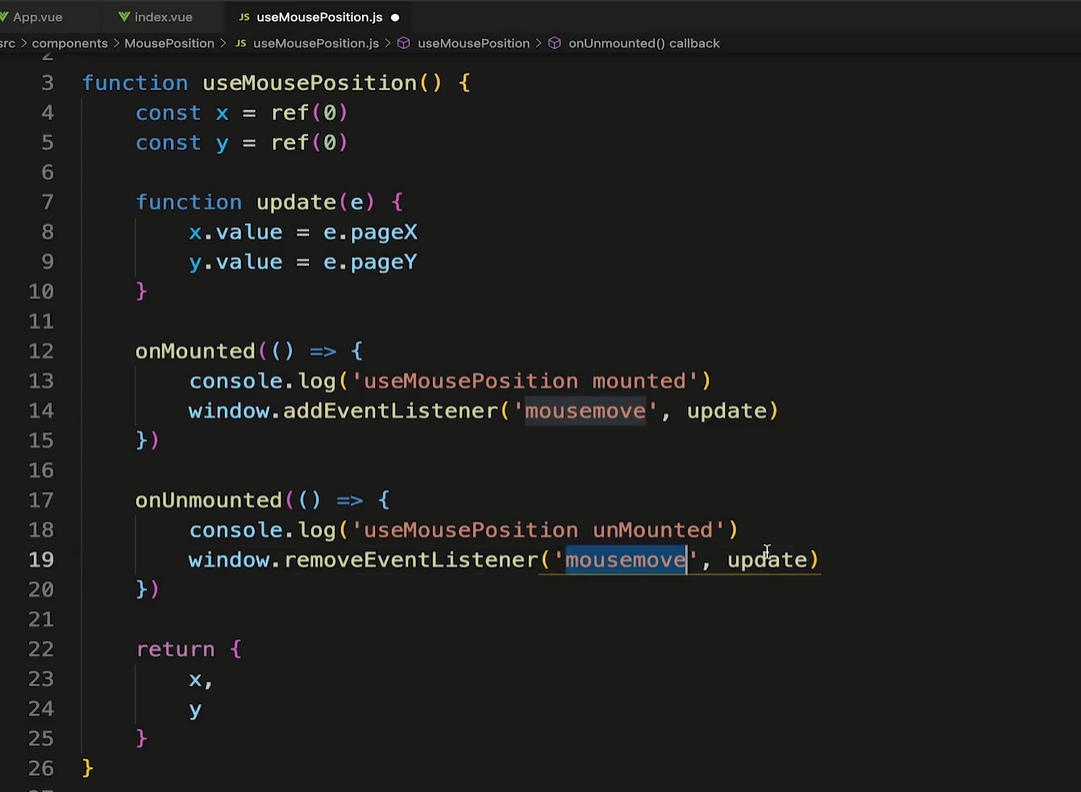Click 'addEventListener' on line 14
Viewport: 1081px width, 792px height.
pyautogui.click(x=390, y=411)
